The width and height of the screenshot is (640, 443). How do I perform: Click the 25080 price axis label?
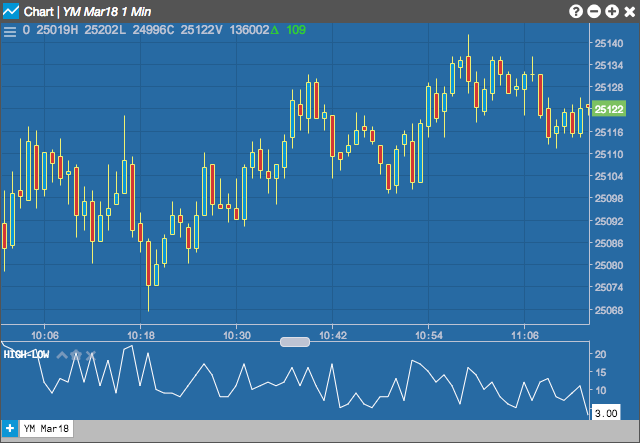(x=609, y=265)
